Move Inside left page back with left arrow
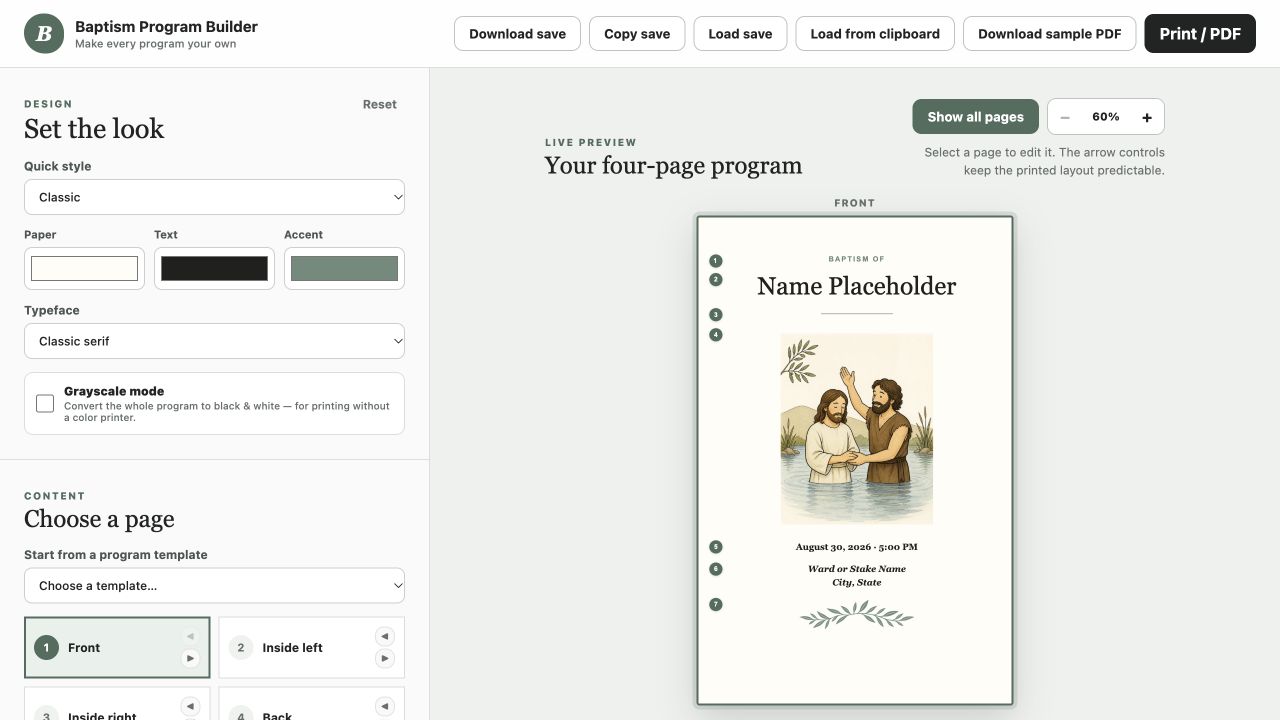Screen dimensions: 1280x720 coord(384,636)
